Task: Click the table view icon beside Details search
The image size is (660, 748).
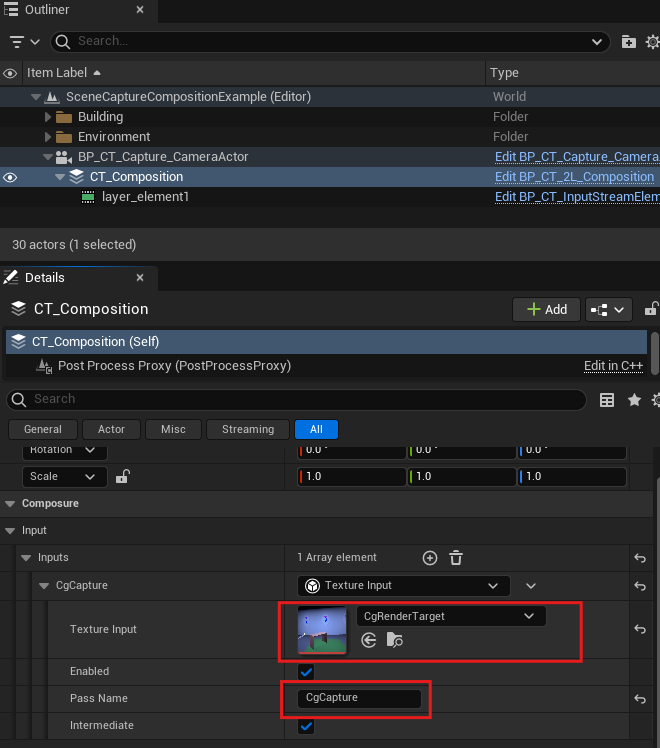Action: point(607,400)
